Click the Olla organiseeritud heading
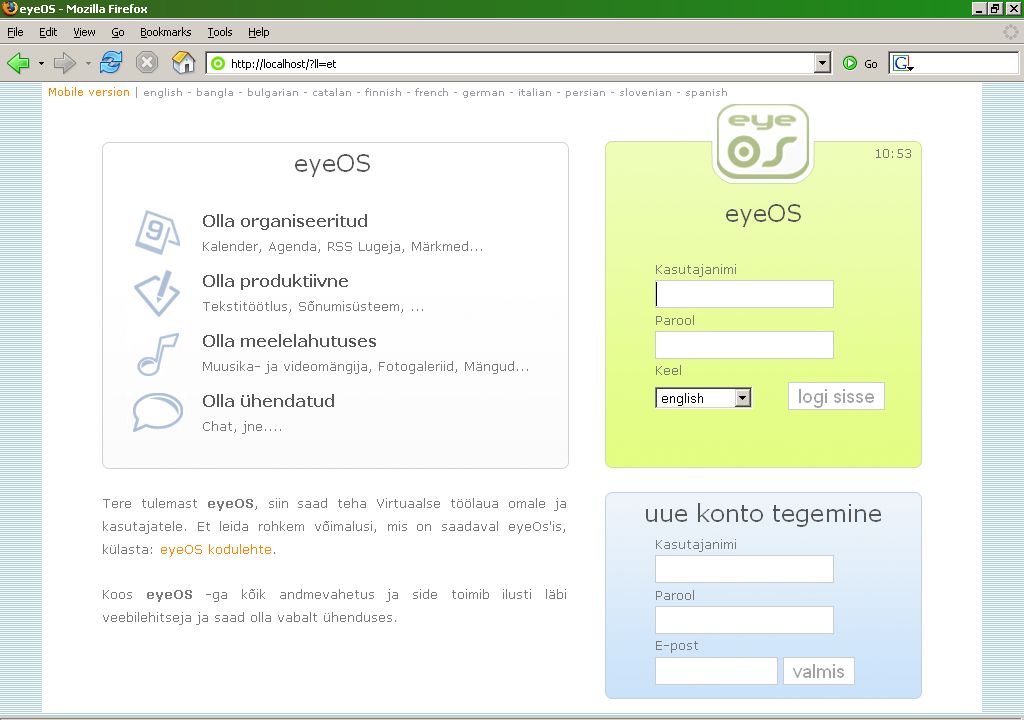The image size is (1024, 720). point(285,221)
